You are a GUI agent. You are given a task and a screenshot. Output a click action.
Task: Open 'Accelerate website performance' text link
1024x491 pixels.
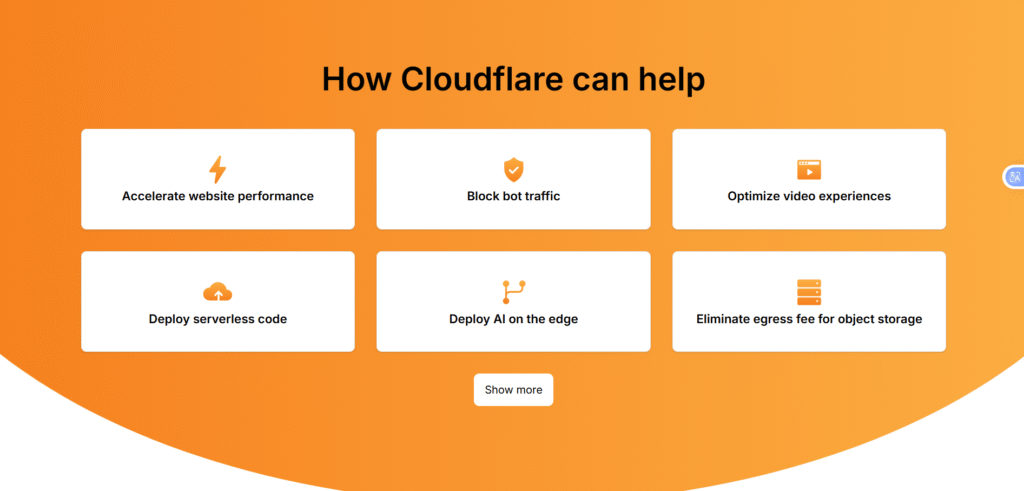(x=217, y=196)
